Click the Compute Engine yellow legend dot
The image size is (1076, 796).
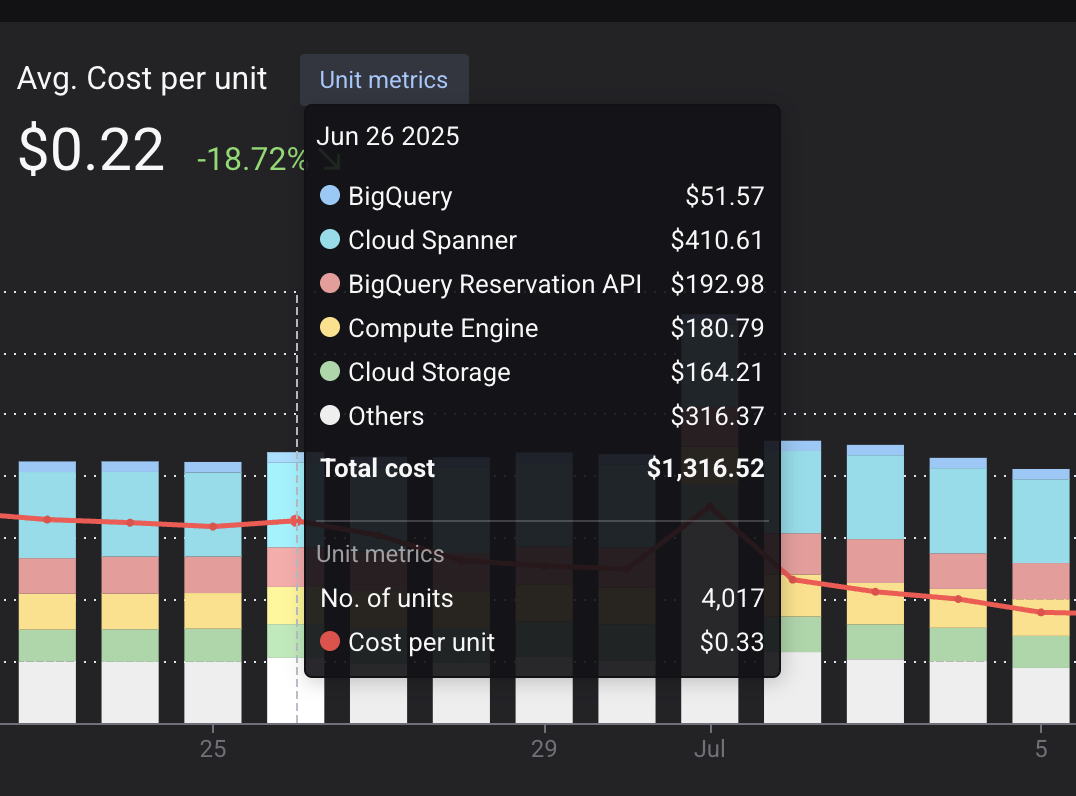(x=330, y=327)
